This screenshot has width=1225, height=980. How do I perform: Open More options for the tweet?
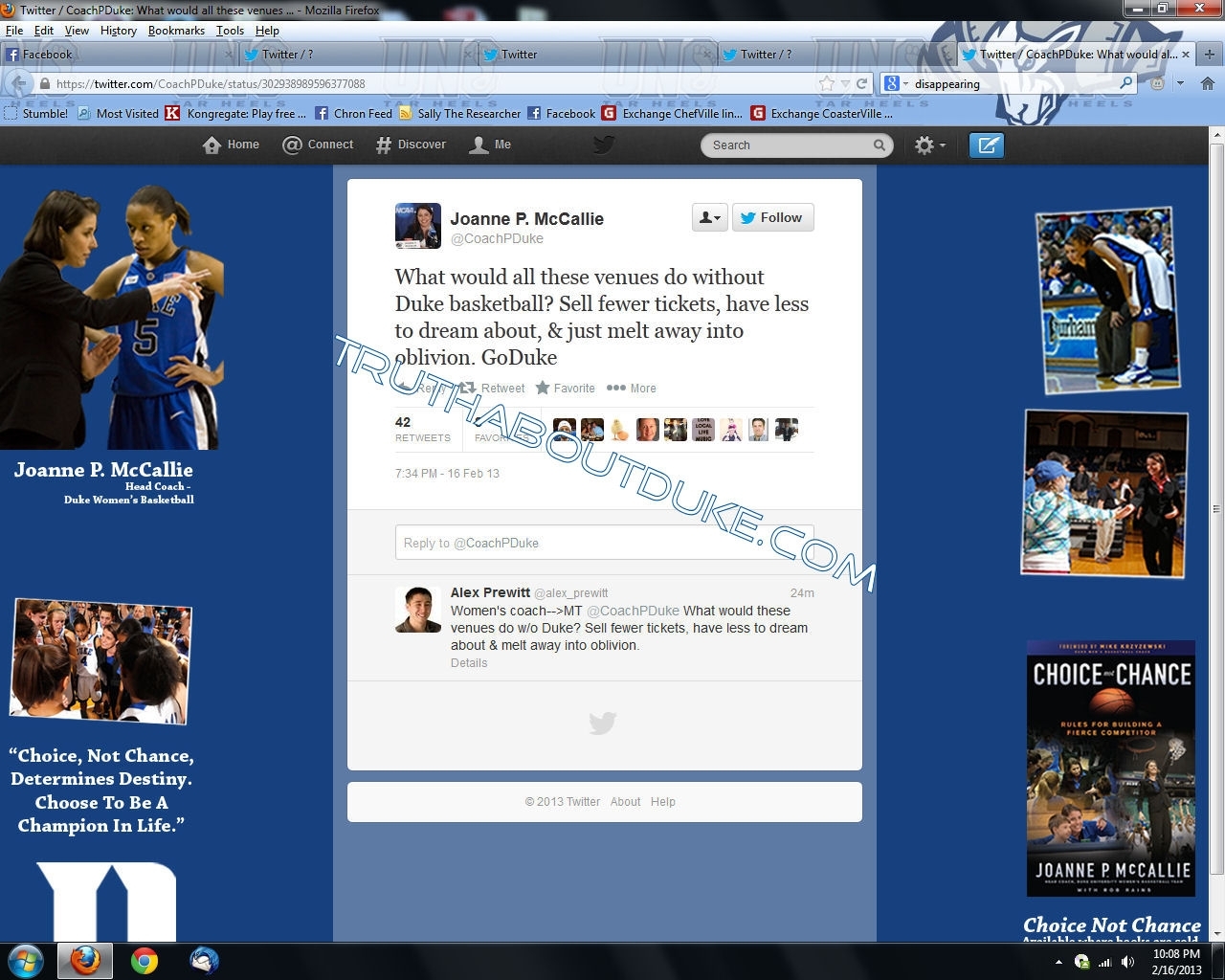tap(632, 388)
